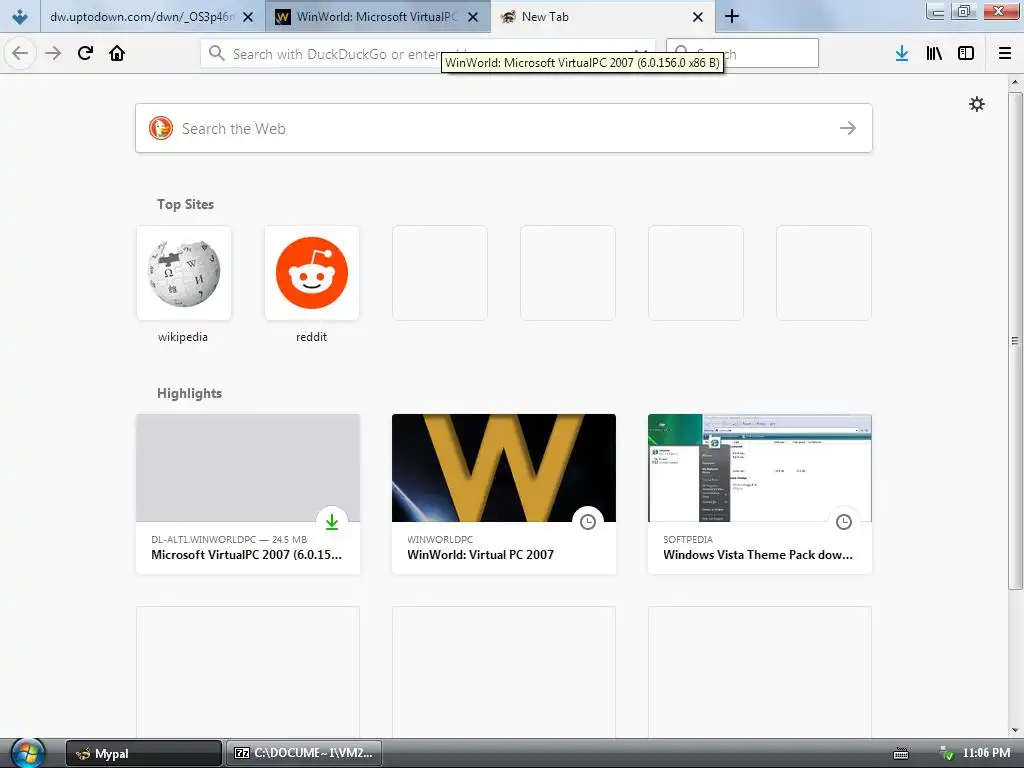This screenshot has height=768, width=1024.
Task: Click the clock icon on WinWorld highlight
Action: point(588,522)
